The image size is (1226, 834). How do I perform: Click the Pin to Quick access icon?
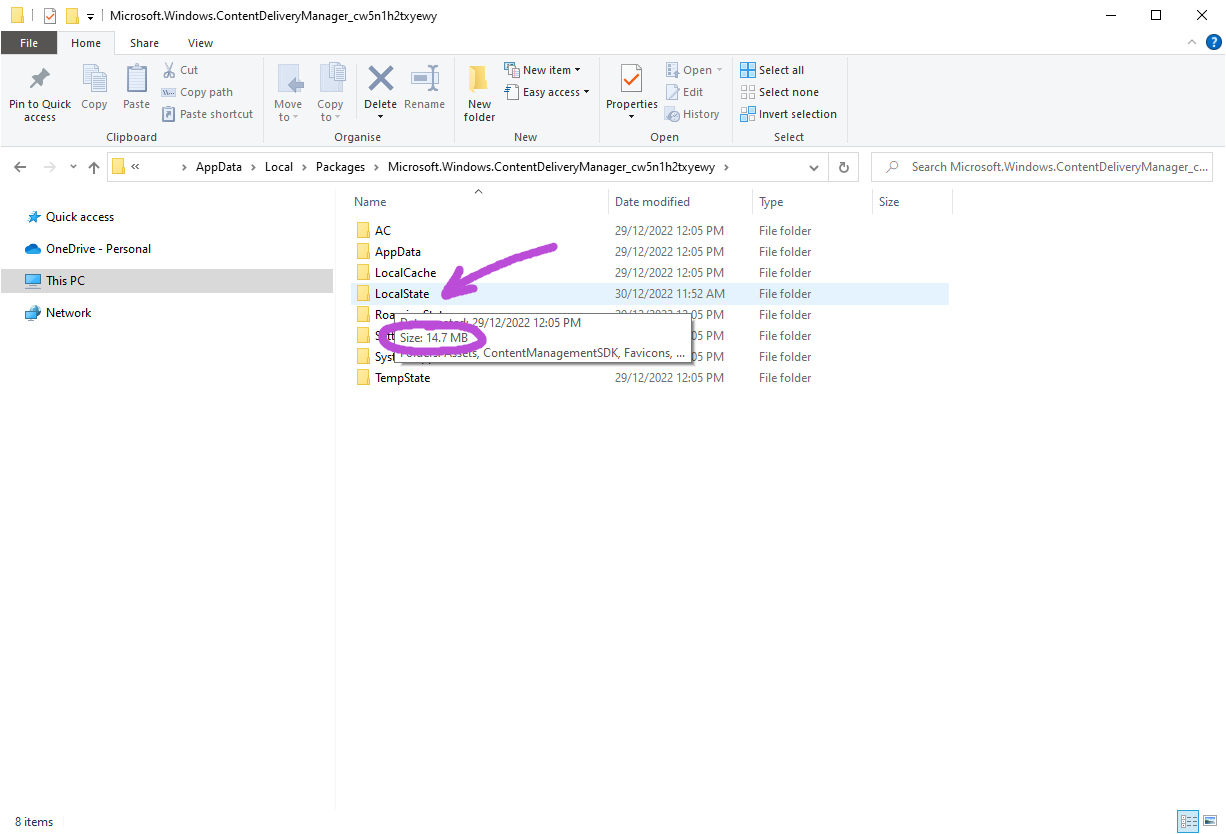[40, 80]
